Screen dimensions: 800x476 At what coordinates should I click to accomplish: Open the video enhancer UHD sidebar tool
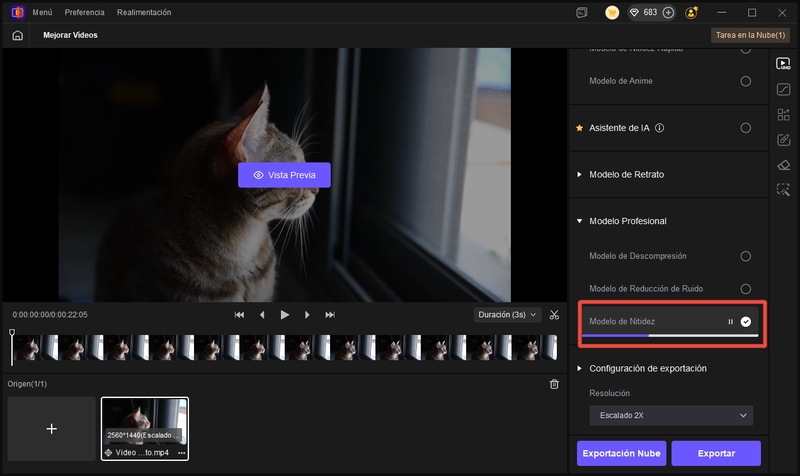(783, 64)
